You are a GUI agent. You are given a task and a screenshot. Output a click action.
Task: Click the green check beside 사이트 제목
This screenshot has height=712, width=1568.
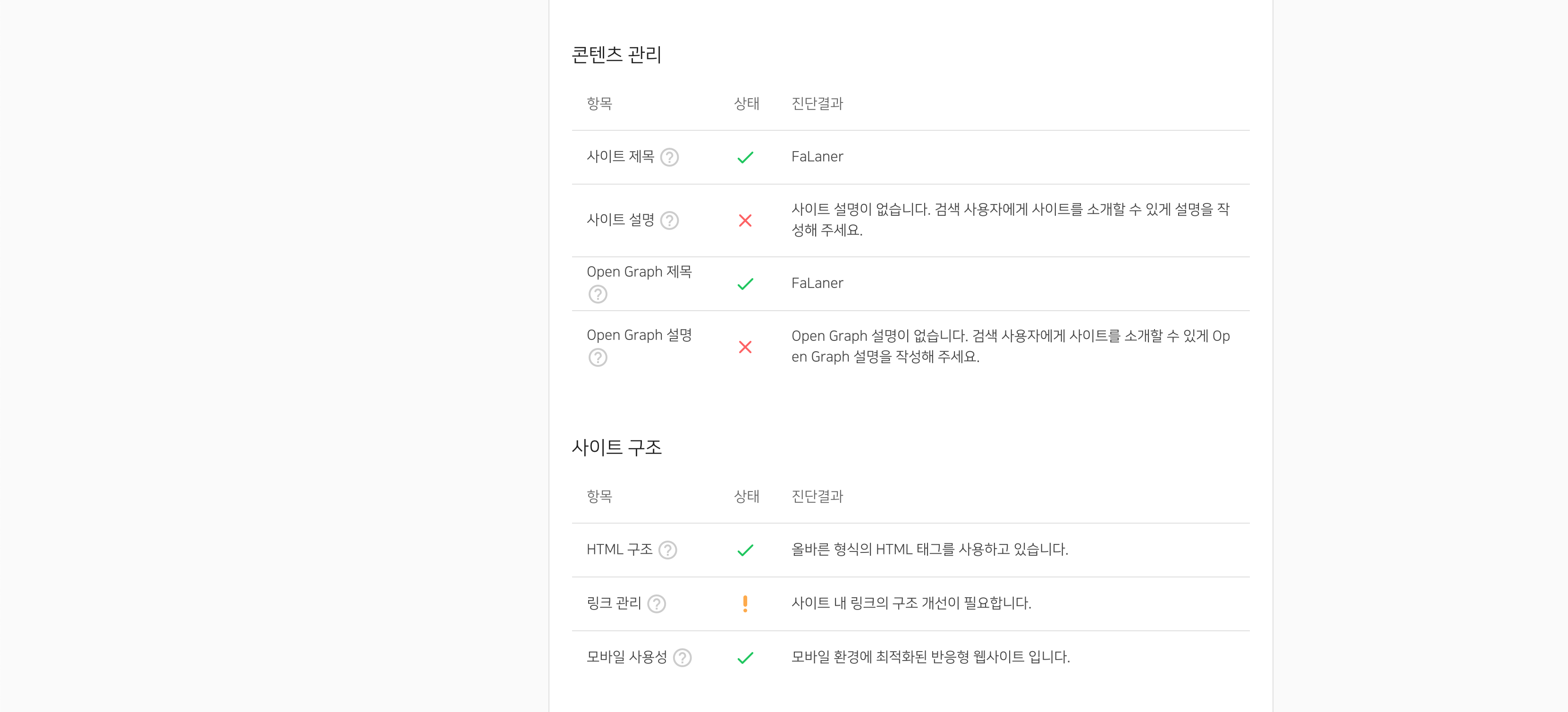pyautogui.click(x=746, y=157)
